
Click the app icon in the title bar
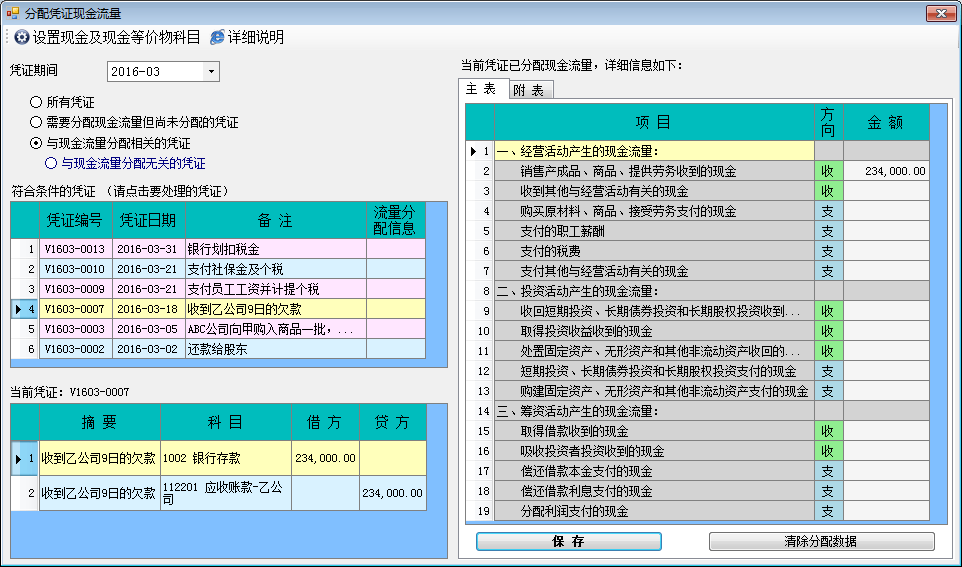tap(12, 12)
